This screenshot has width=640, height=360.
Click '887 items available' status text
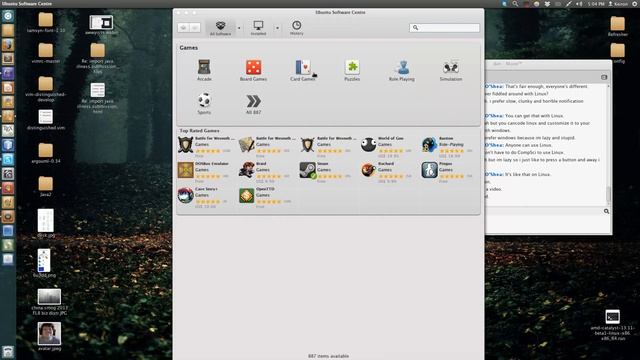[x=329, y=356]
